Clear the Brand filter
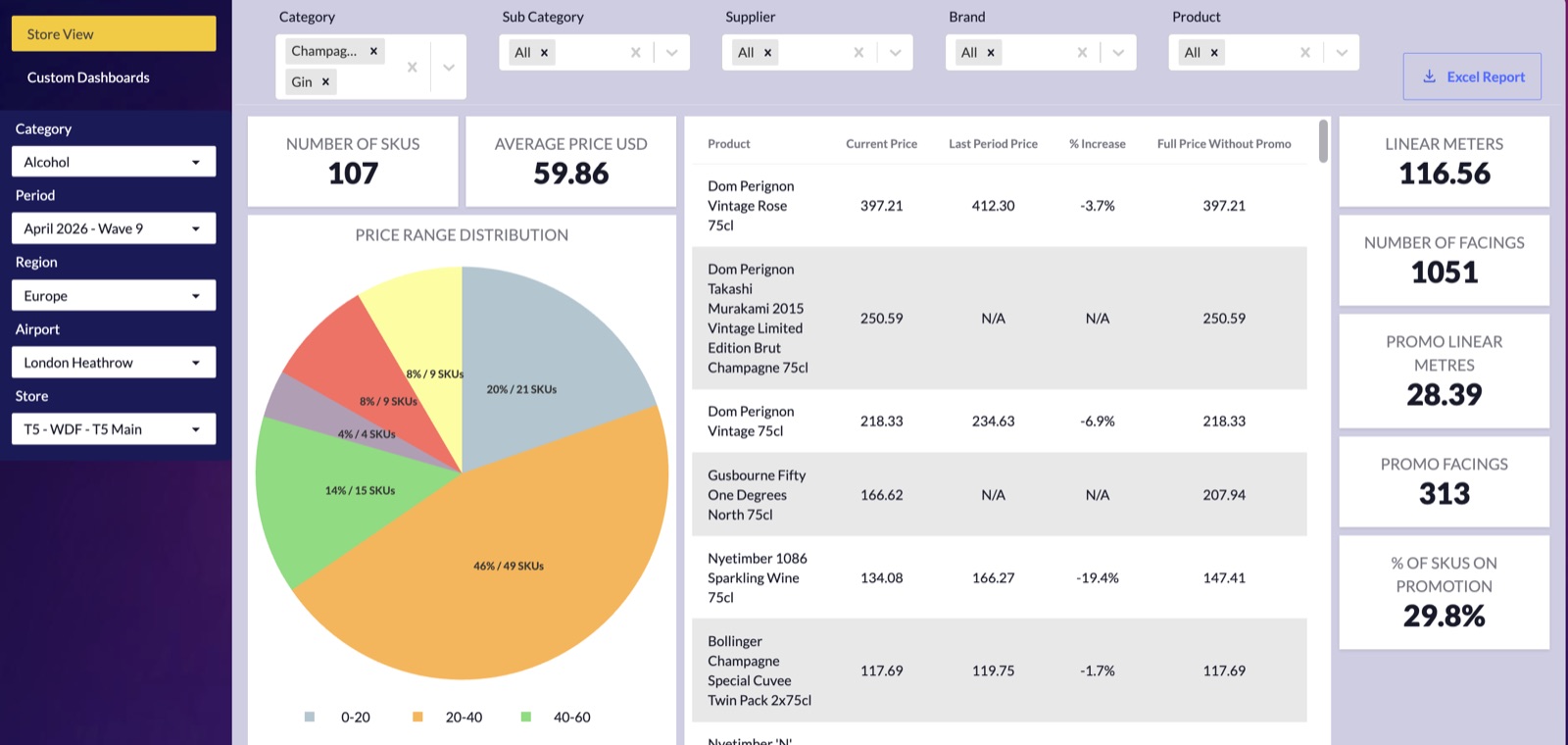 pyautogui.click(x=1082, y=53)
